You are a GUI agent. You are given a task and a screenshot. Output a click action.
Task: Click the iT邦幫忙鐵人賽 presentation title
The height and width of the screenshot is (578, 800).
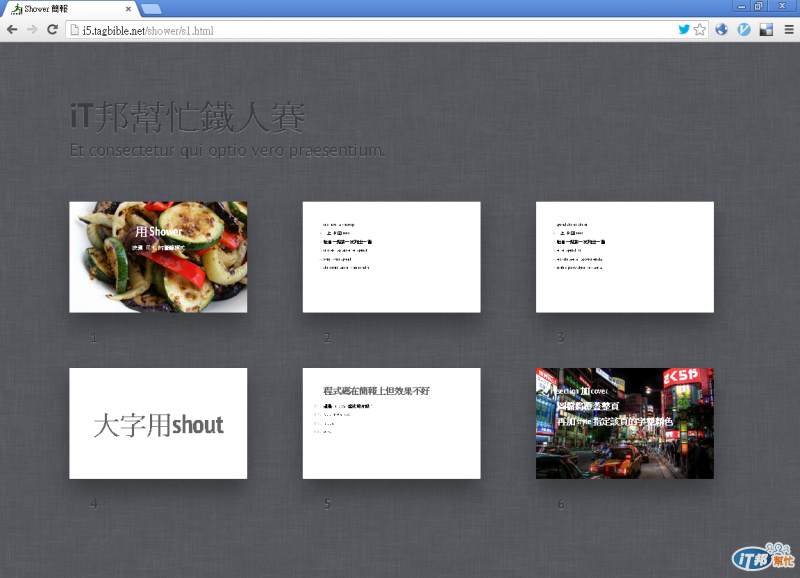(x=188, y=117)
